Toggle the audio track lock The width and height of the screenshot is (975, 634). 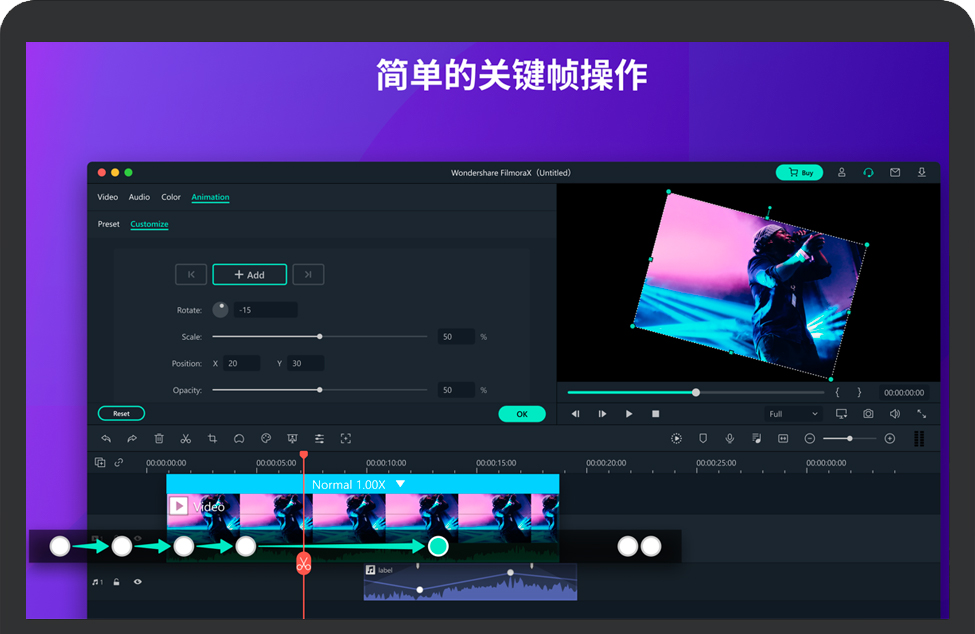(117, 581)
